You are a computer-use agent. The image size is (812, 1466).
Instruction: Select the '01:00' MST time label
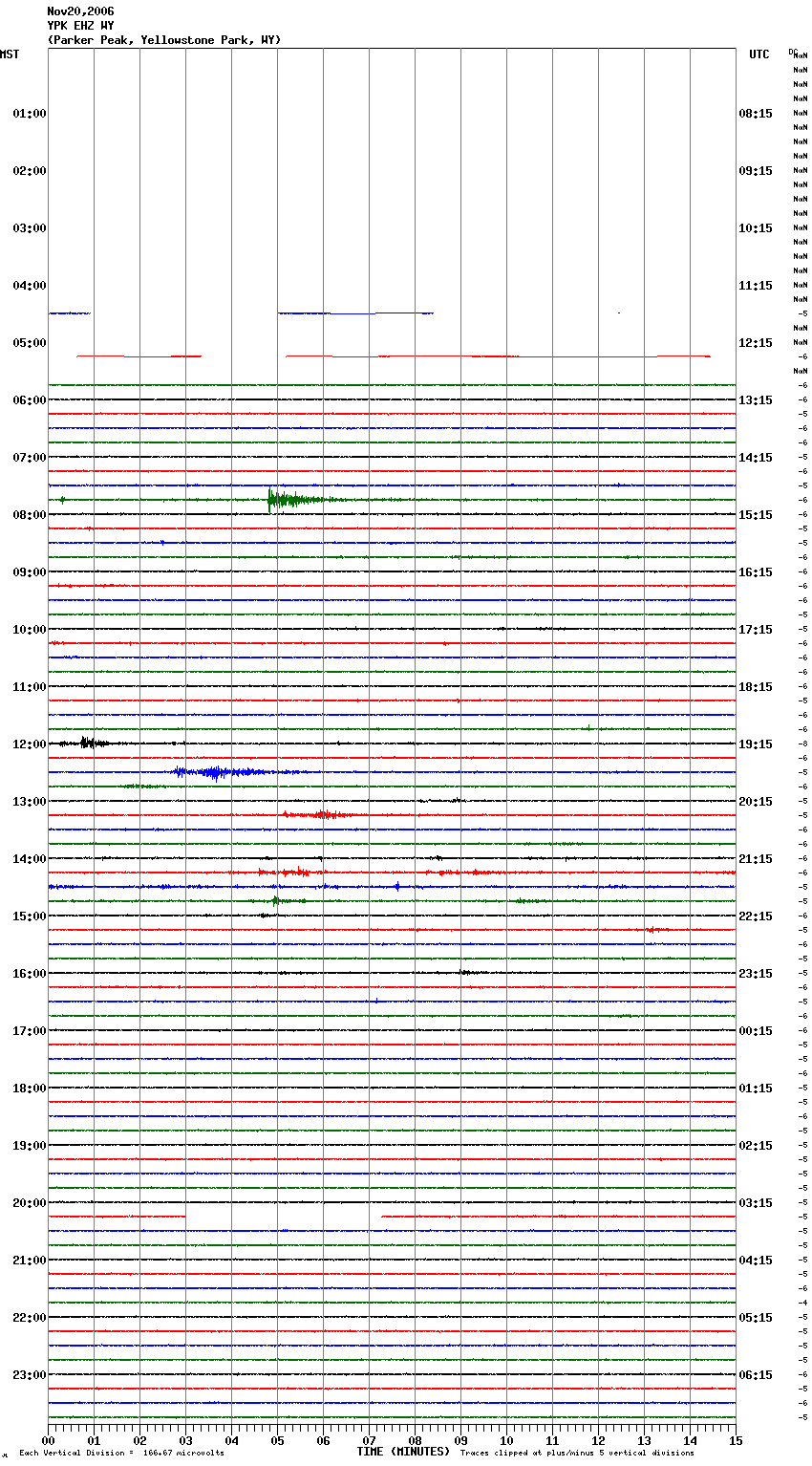(x=30, y=114)
